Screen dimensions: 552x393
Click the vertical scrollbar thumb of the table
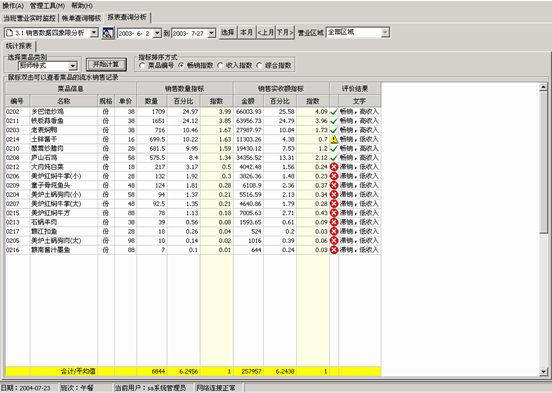(543, 161)
